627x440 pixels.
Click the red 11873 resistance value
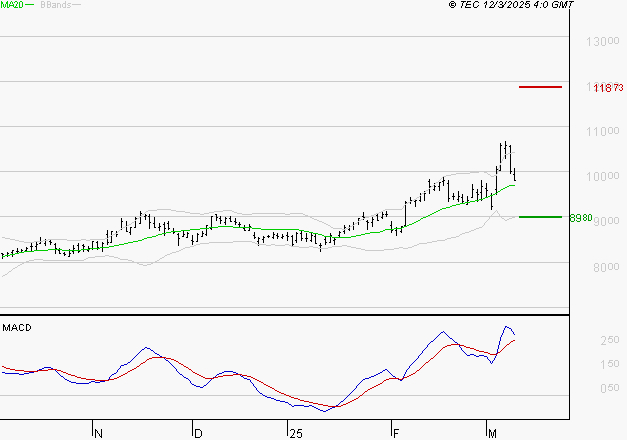tap(608, 88)
